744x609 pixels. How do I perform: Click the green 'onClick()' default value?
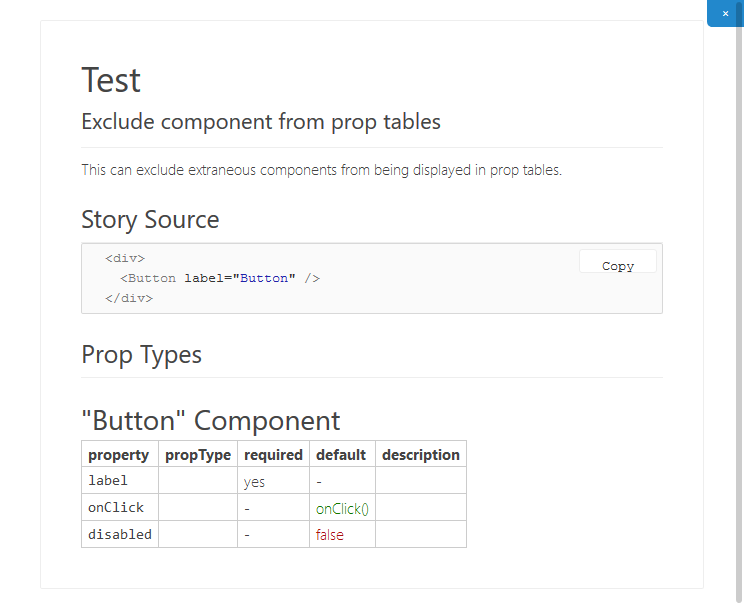click(x=342, y=509)
